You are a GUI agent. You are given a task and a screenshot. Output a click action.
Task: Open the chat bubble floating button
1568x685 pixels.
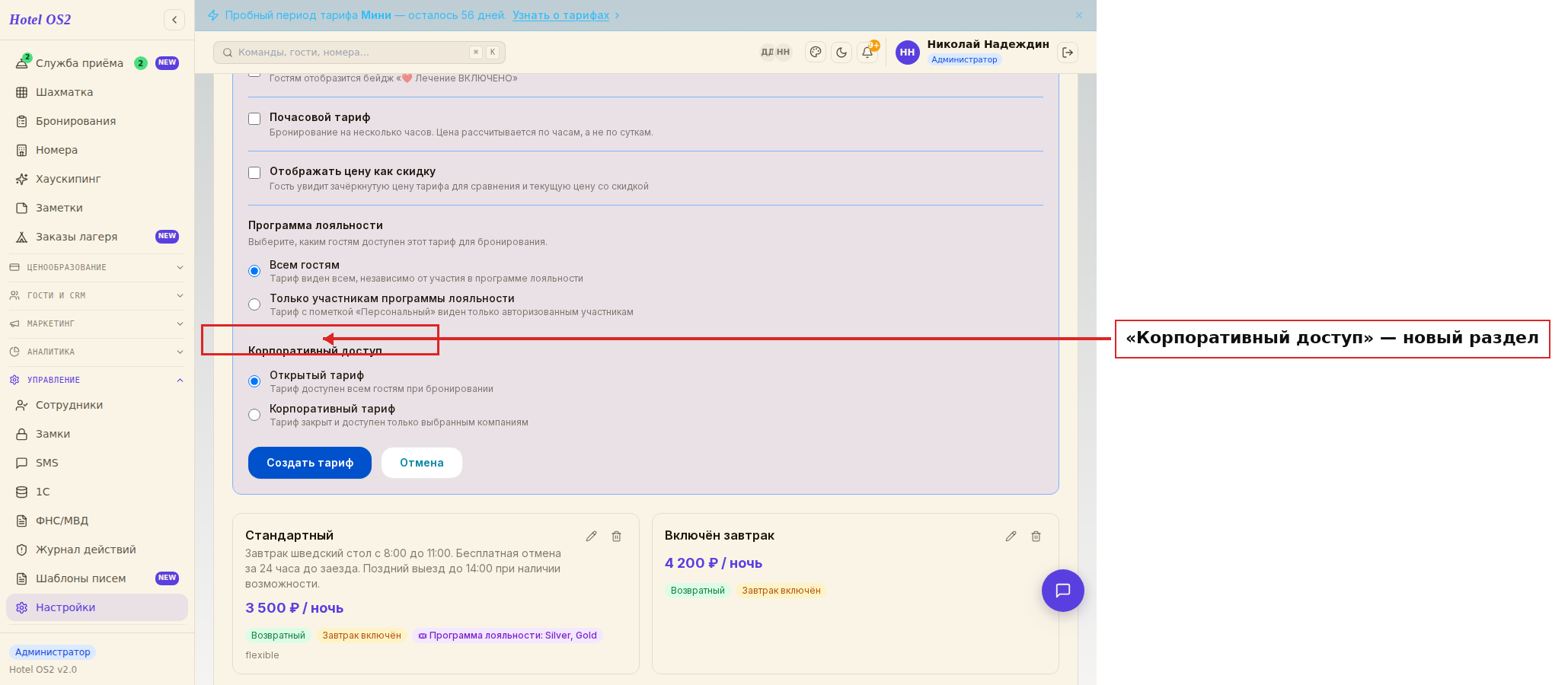point(1062,591)
